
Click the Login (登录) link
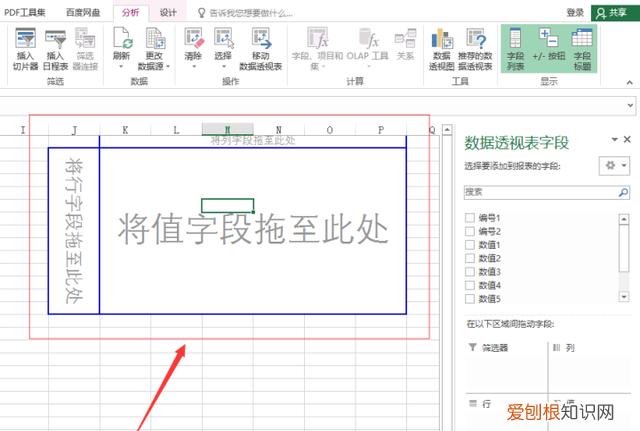click(x=575, y=13)
